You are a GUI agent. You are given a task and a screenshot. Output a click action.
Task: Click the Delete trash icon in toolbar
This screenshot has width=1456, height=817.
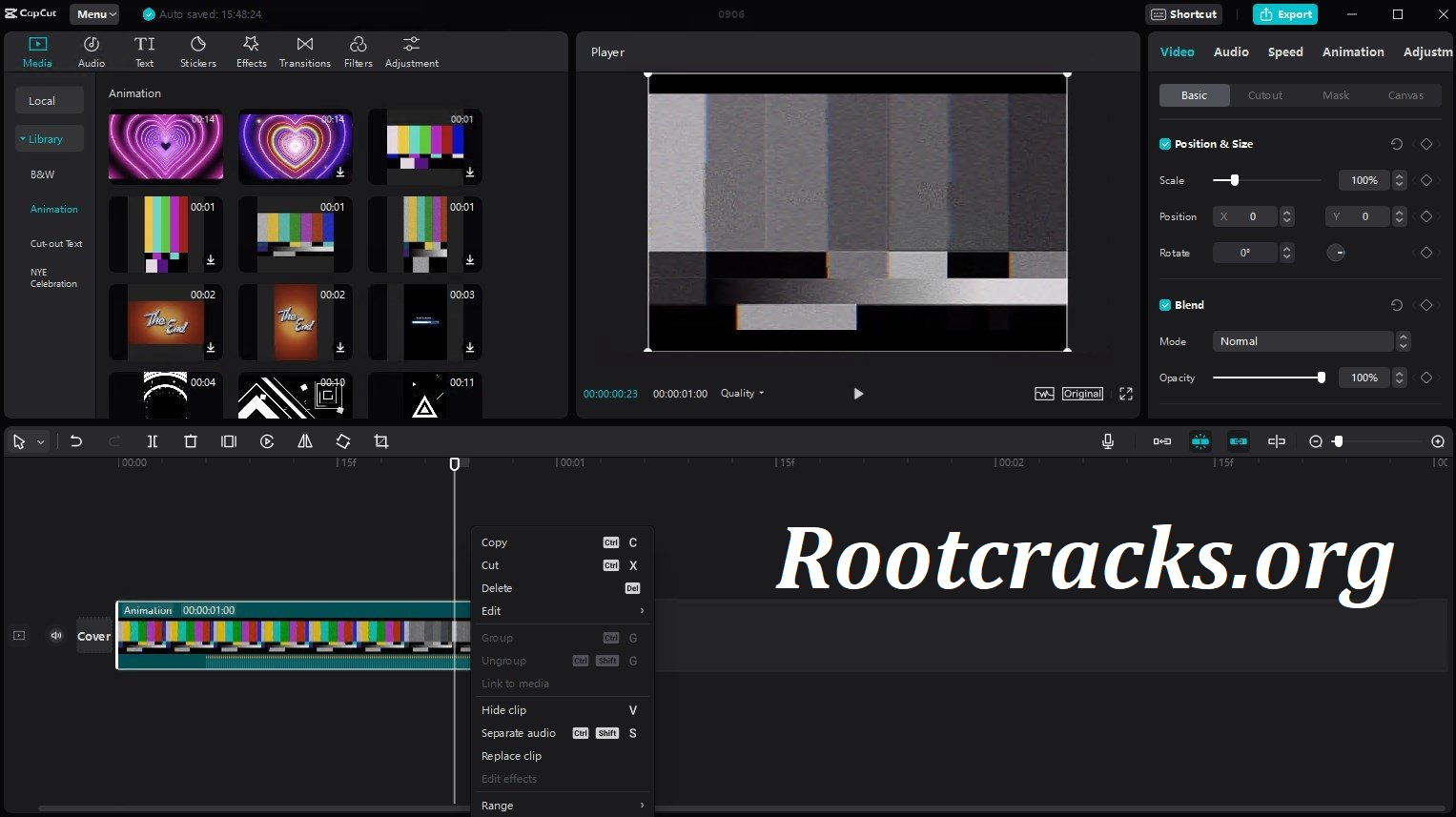191,441
